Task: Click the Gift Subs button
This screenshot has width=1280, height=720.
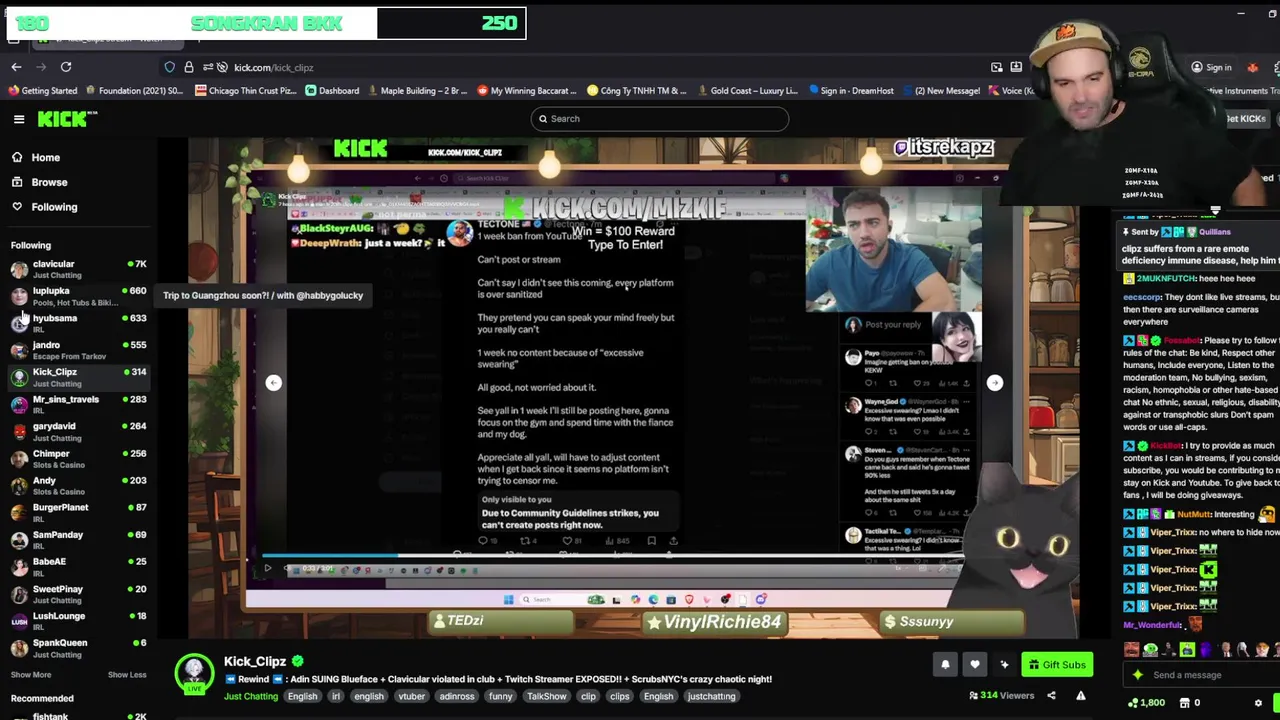Action: click(x=1057, y=665)
